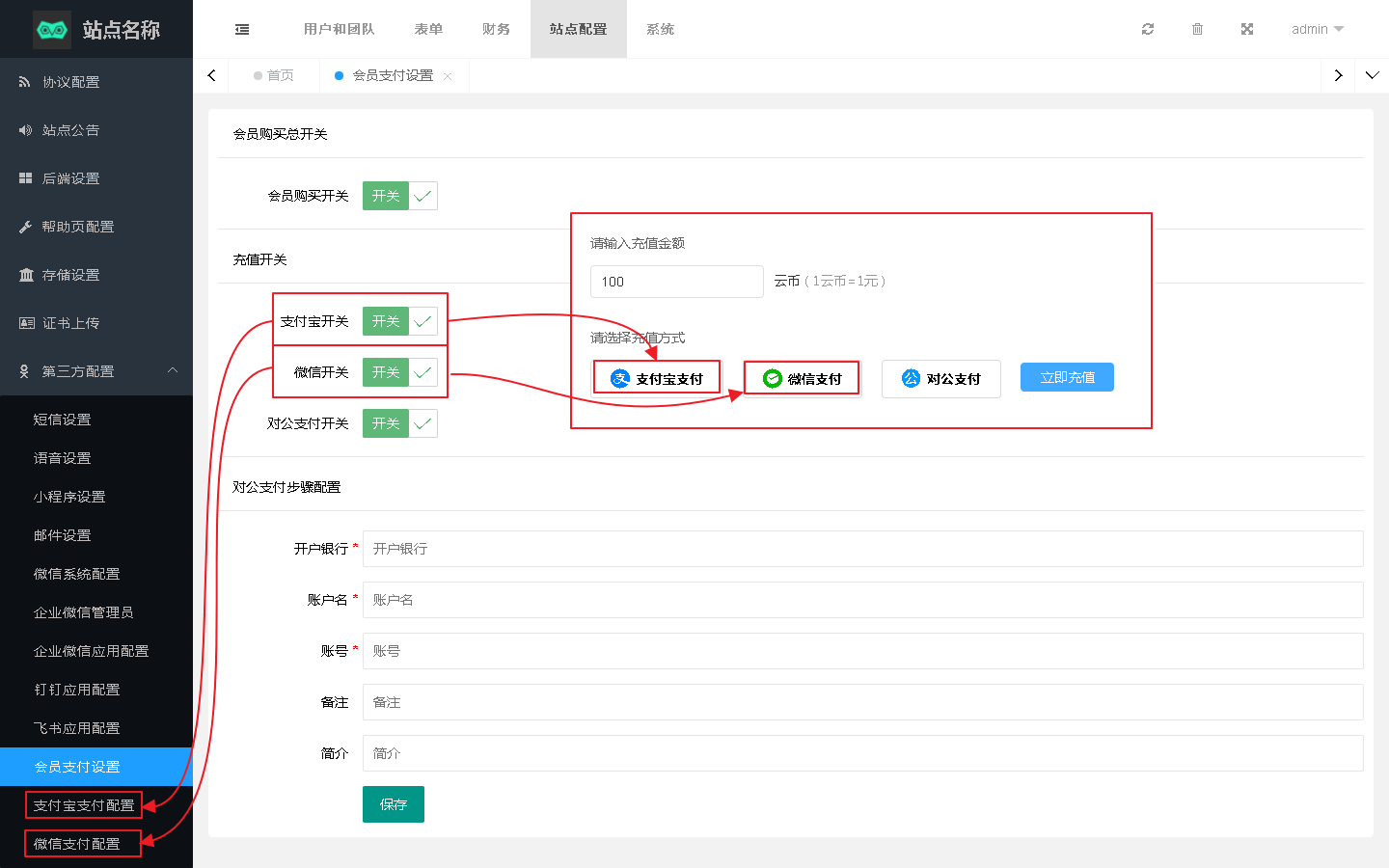Toggle the 会员购买开关 switch

pyautogui.click(x=399, y=196)
